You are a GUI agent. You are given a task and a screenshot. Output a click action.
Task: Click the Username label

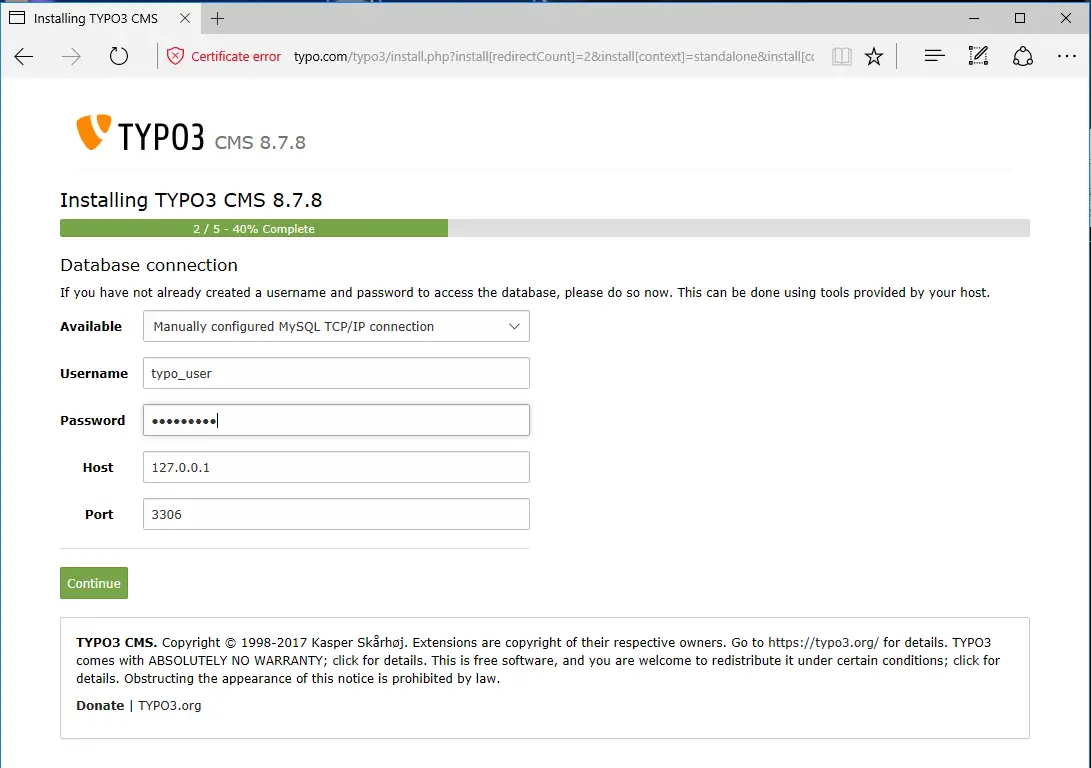coord(94,374)
